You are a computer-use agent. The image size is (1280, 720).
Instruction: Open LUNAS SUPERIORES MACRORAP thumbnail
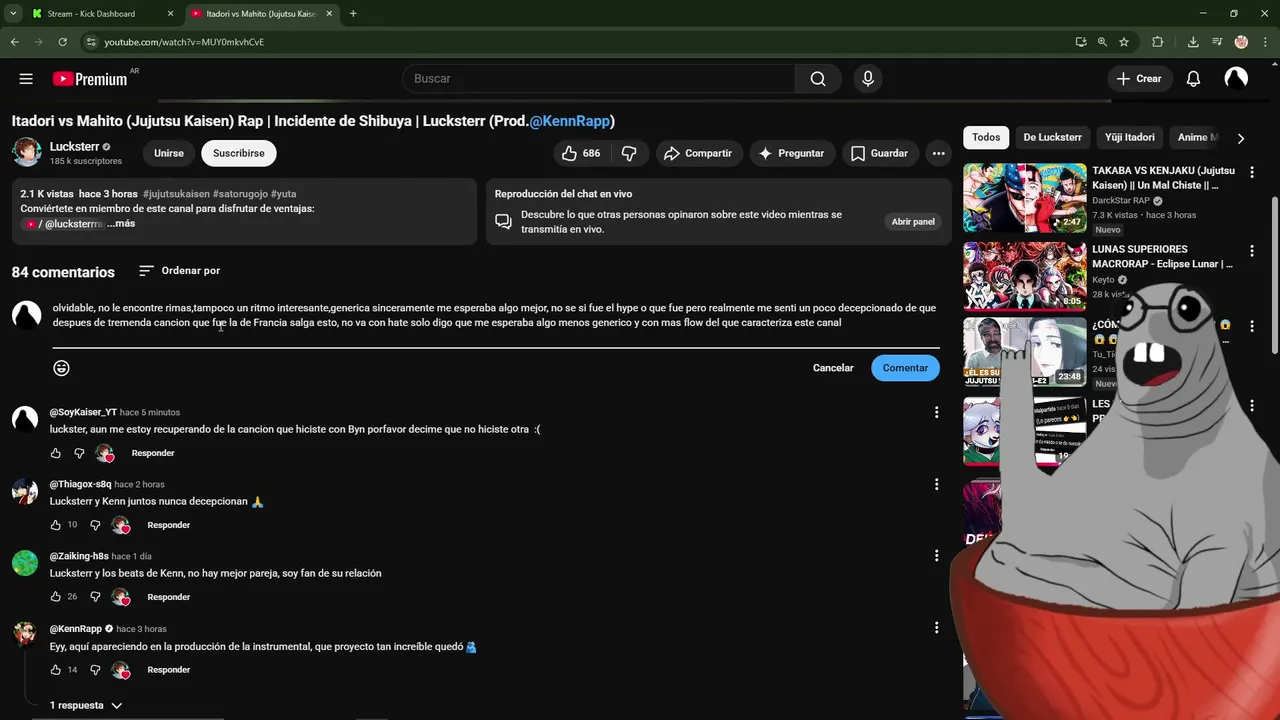click(x=1025, y=276)
